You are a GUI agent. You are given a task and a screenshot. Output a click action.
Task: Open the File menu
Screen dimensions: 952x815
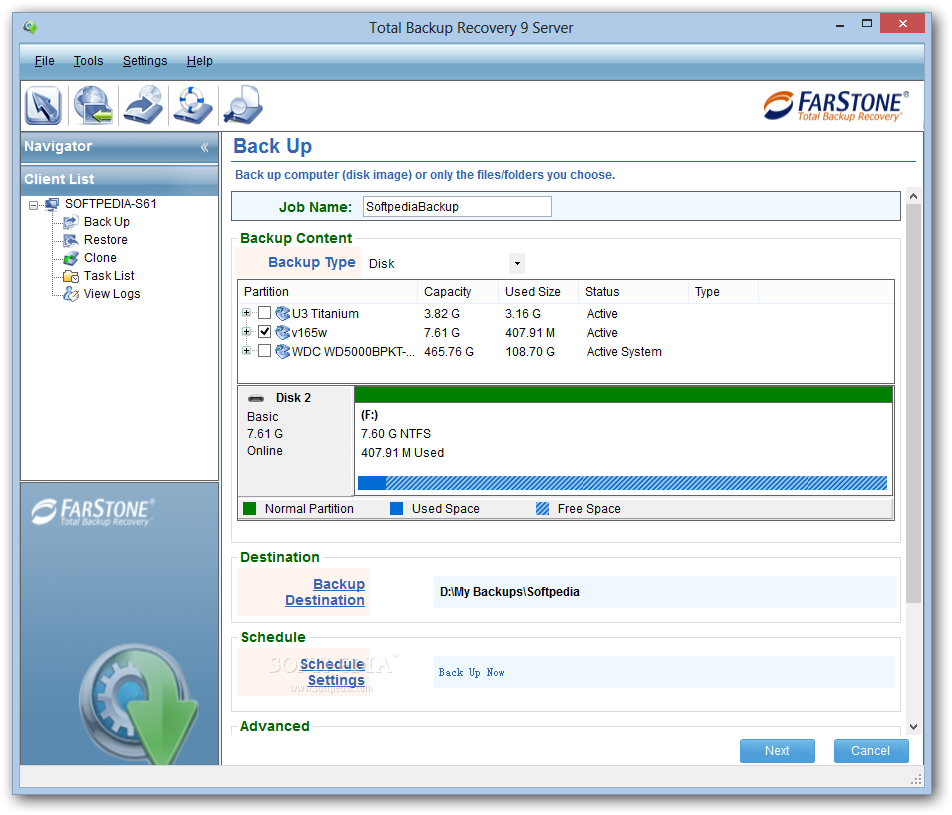tap(44, 61)
